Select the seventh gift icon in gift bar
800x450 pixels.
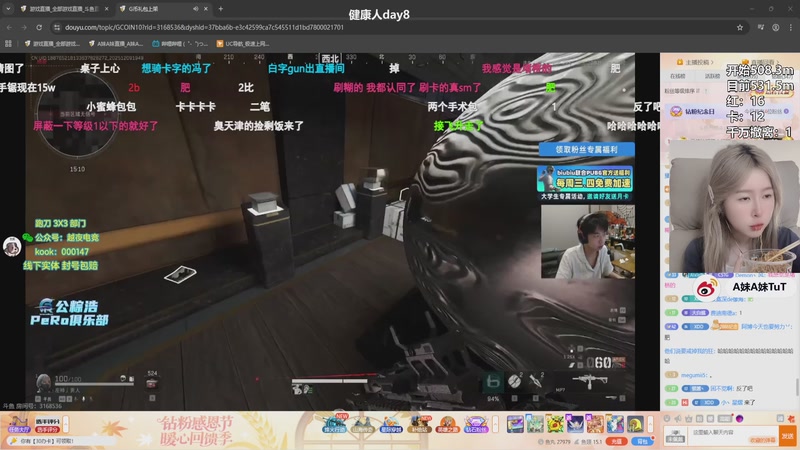tap(635, 423)
